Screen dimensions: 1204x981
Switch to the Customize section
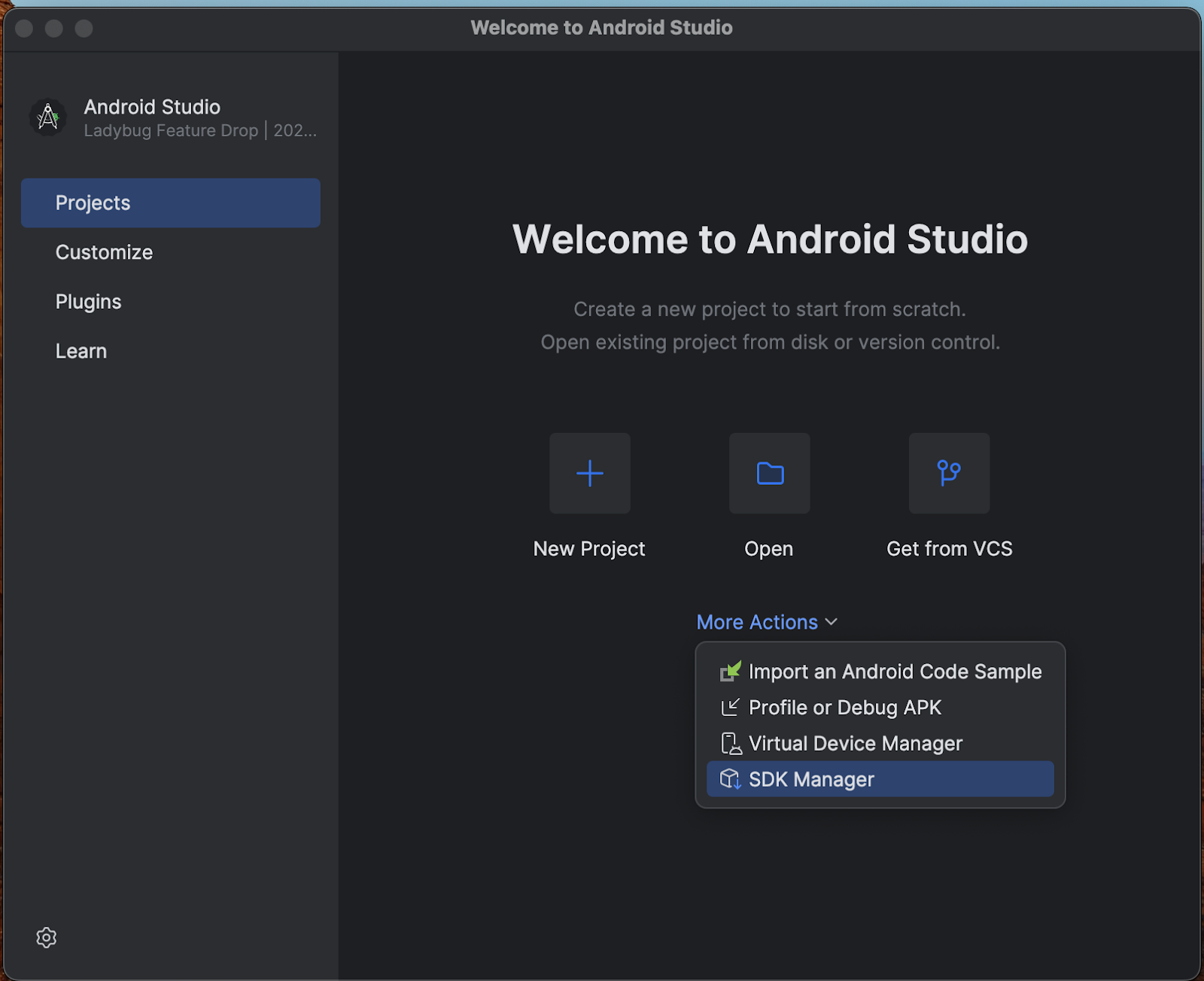(104, 251)
